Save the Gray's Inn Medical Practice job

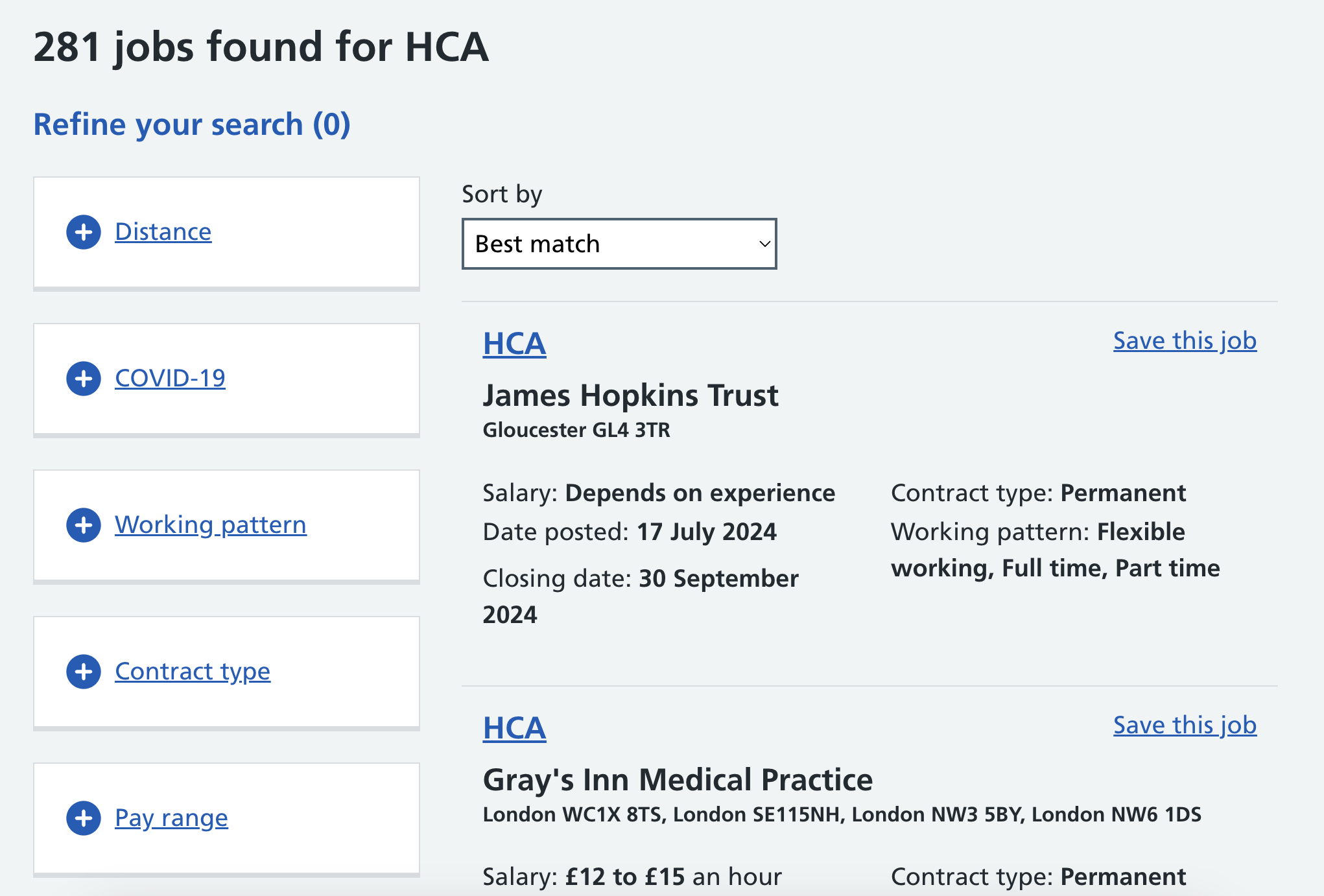pos(1185,725)
